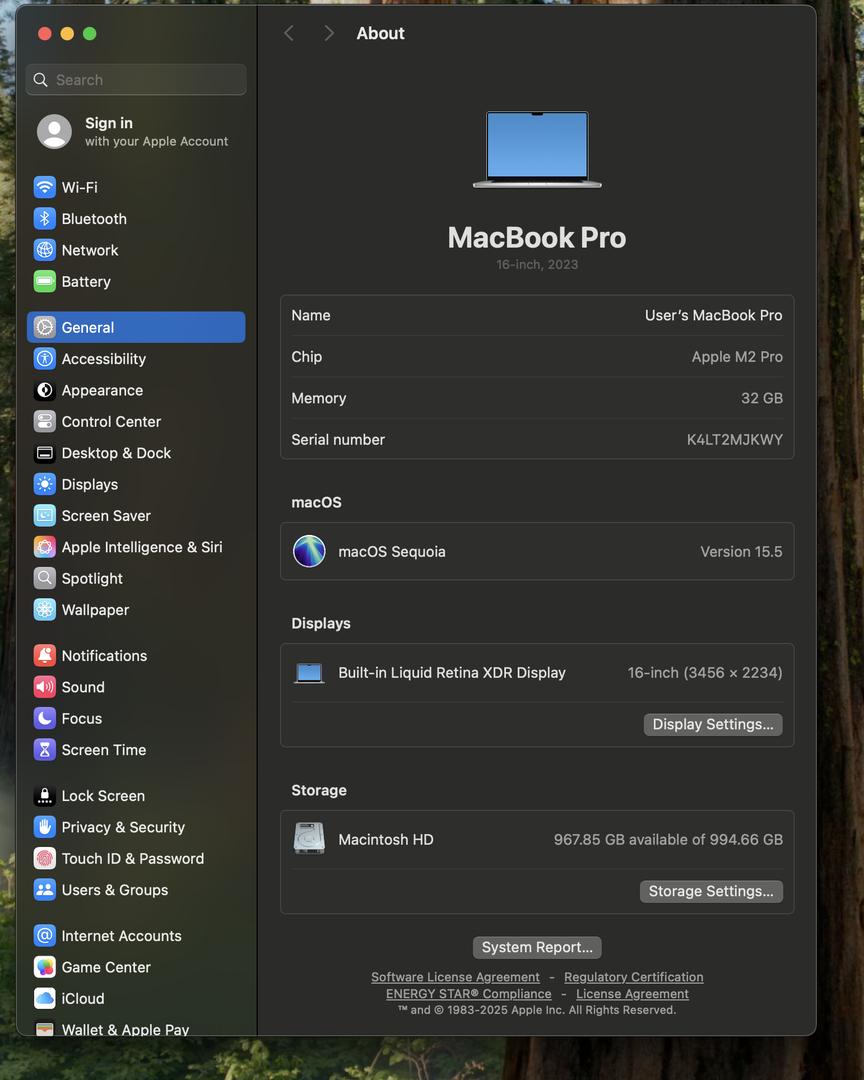This screenshot has width=864, height=1080.
Task: Select Desktop & Dock sidebar item
Action: point(116,453)
